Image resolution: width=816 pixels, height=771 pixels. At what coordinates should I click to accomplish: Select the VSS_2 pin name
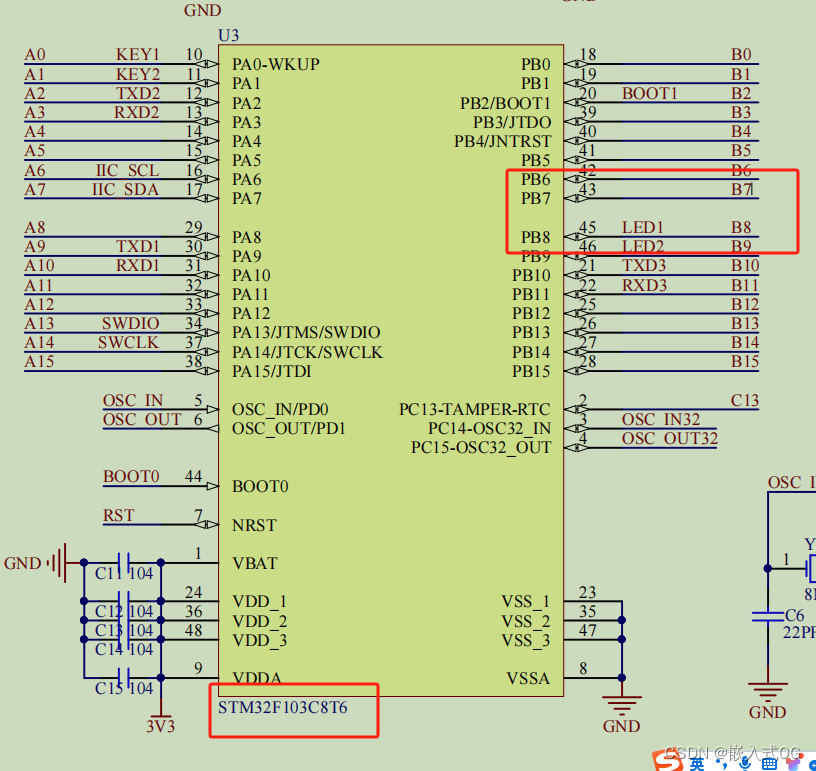point(526,621)
